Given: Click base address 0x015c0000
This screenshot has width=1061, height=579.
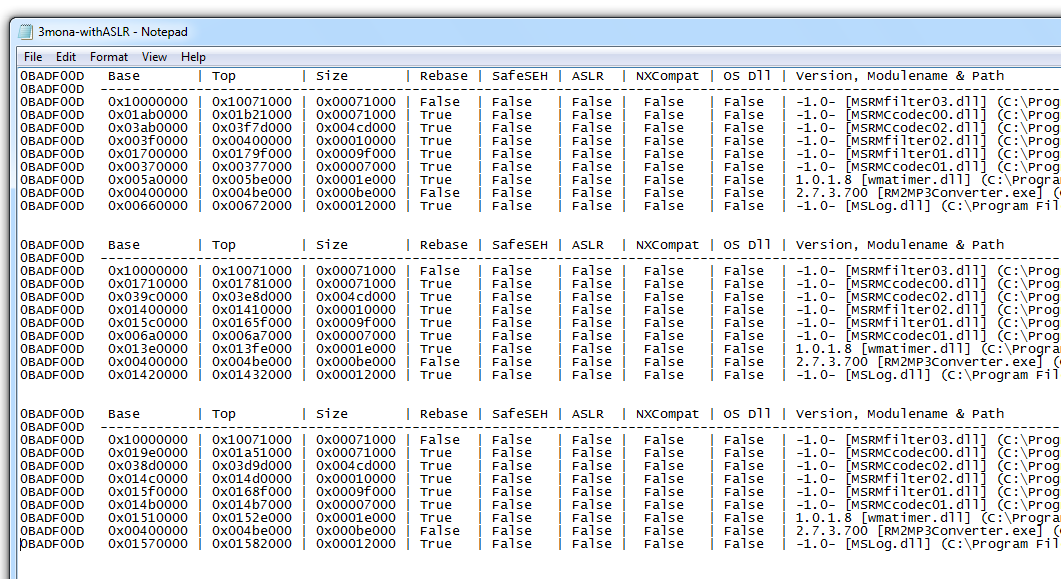Looking at the screenshot, I should point(148,323).
